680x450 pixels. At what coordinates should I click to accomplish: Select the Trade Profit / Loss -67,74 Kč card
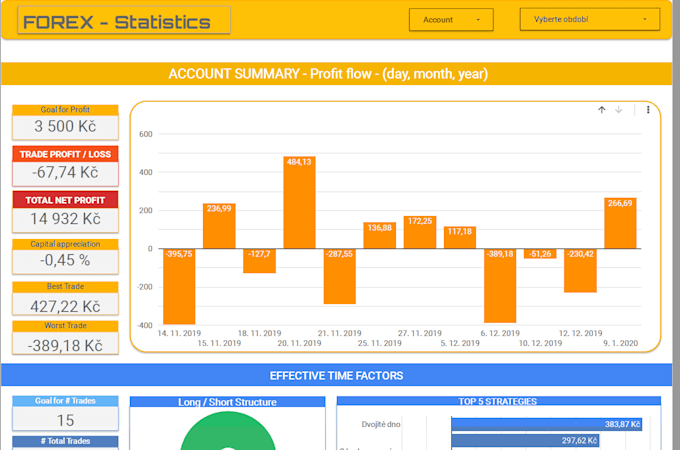pyautogui.click(x=65, y=166)
